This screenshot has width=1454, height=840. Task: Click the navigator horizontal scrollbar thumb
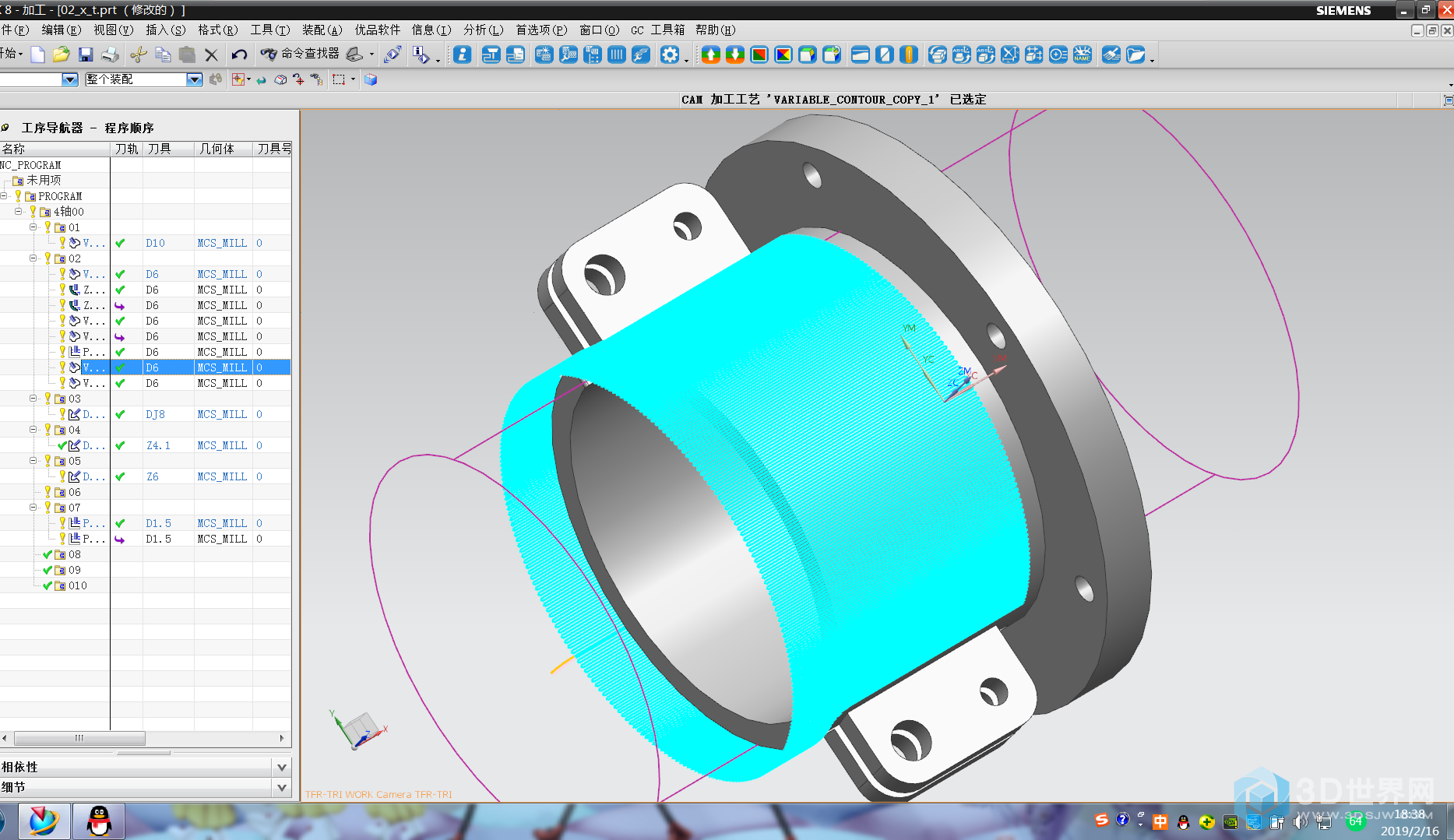coord(79,738)
